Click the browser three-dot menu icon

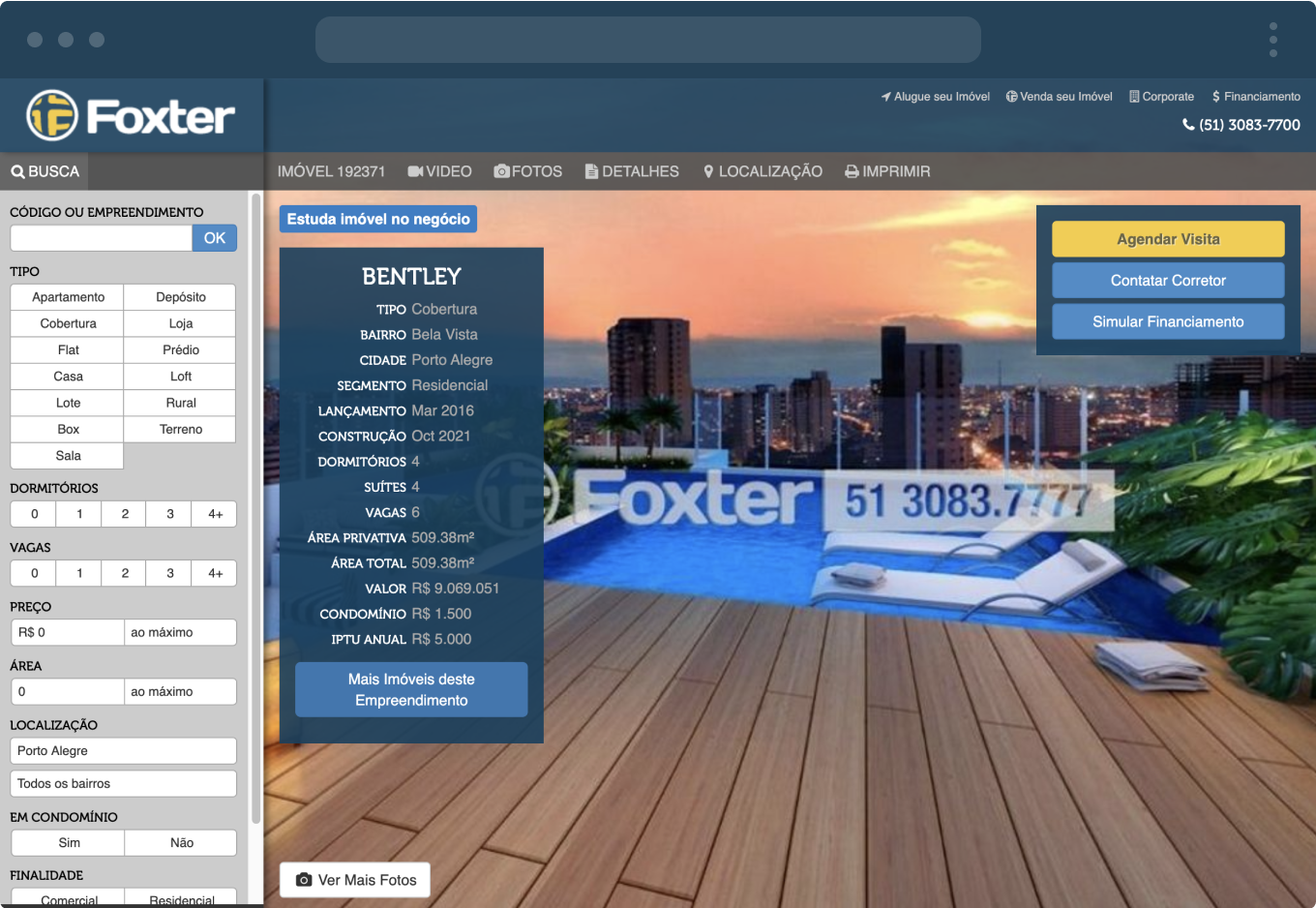coord(1272,40)
